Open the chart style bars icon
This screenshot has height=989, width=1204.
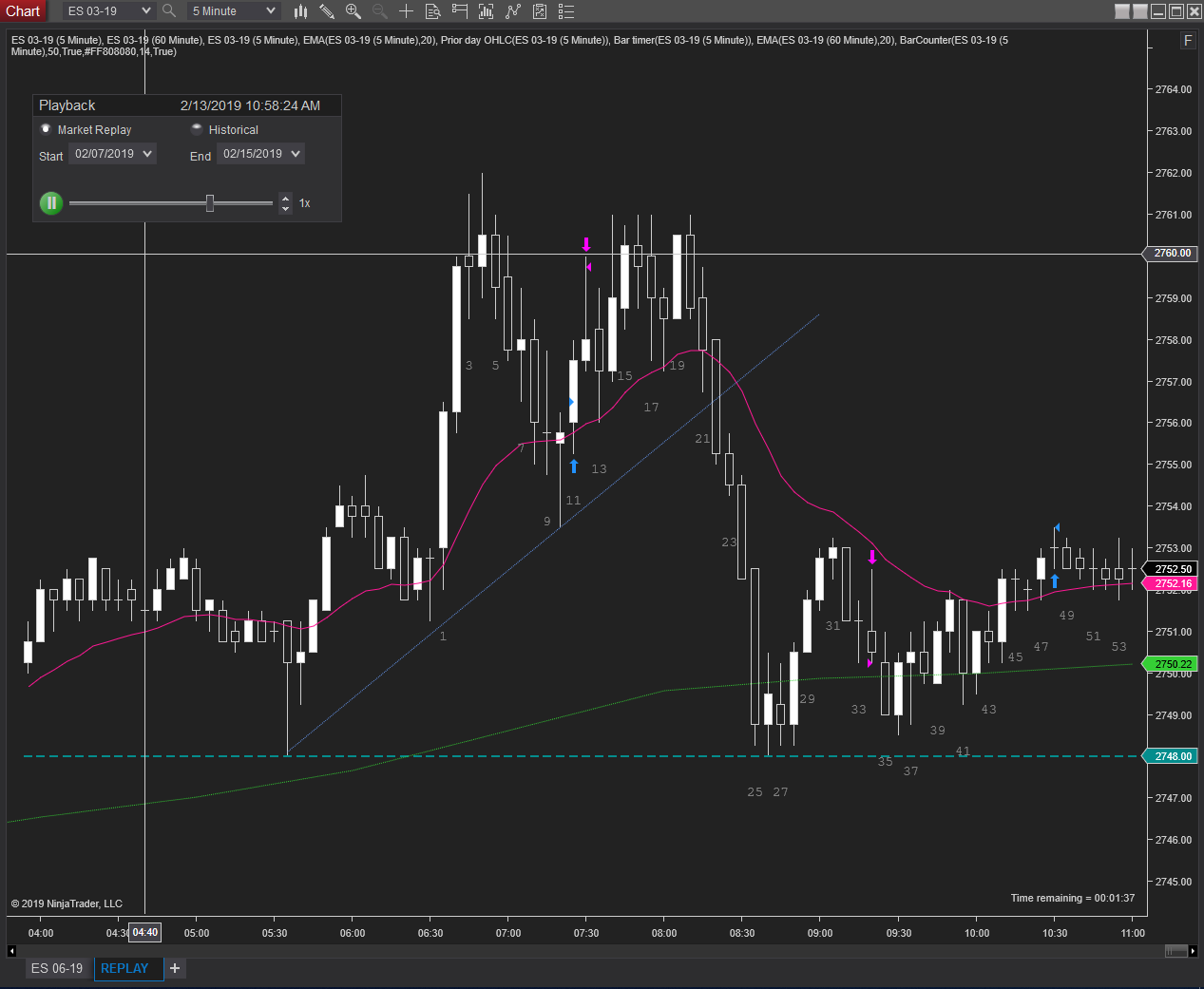300,11
